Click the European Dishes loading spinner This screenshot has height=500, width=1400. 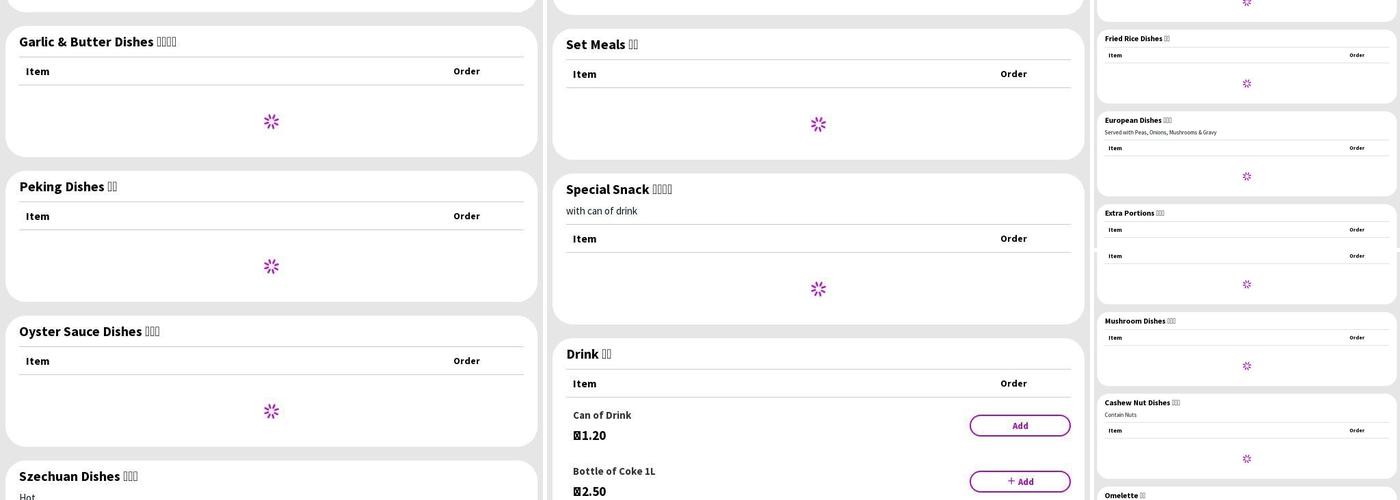1246,177
